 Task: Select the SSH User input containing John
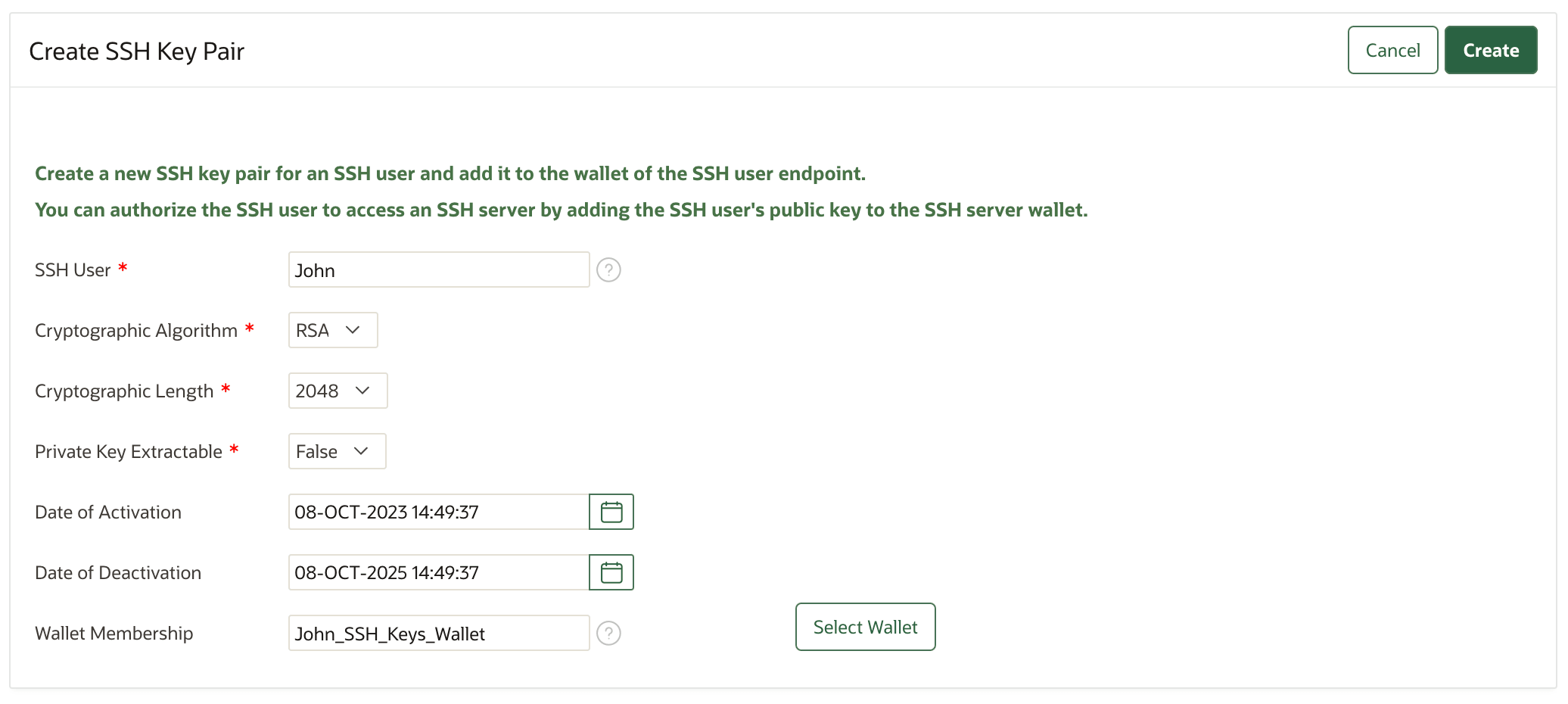438,269
